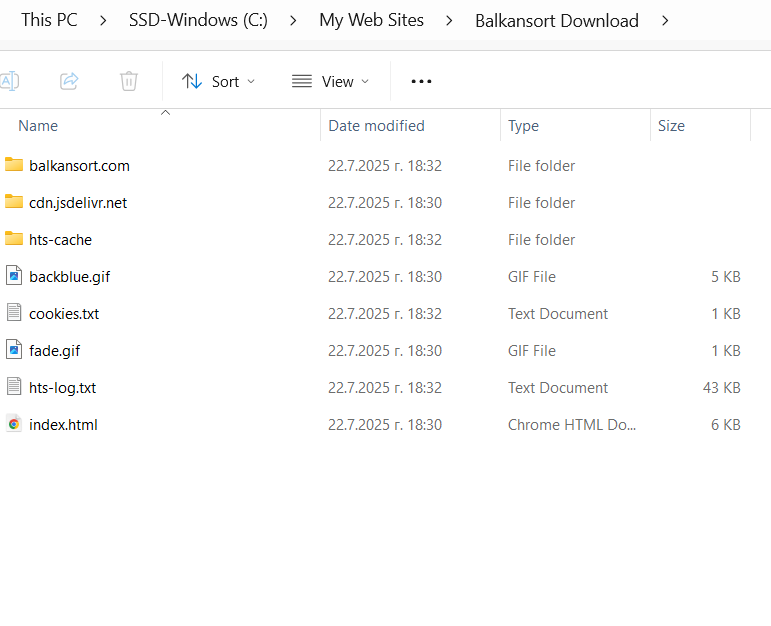Expand chevron after Balkansort Download breadcrumb
Viewport: 771px width, 626px height.
666,20
